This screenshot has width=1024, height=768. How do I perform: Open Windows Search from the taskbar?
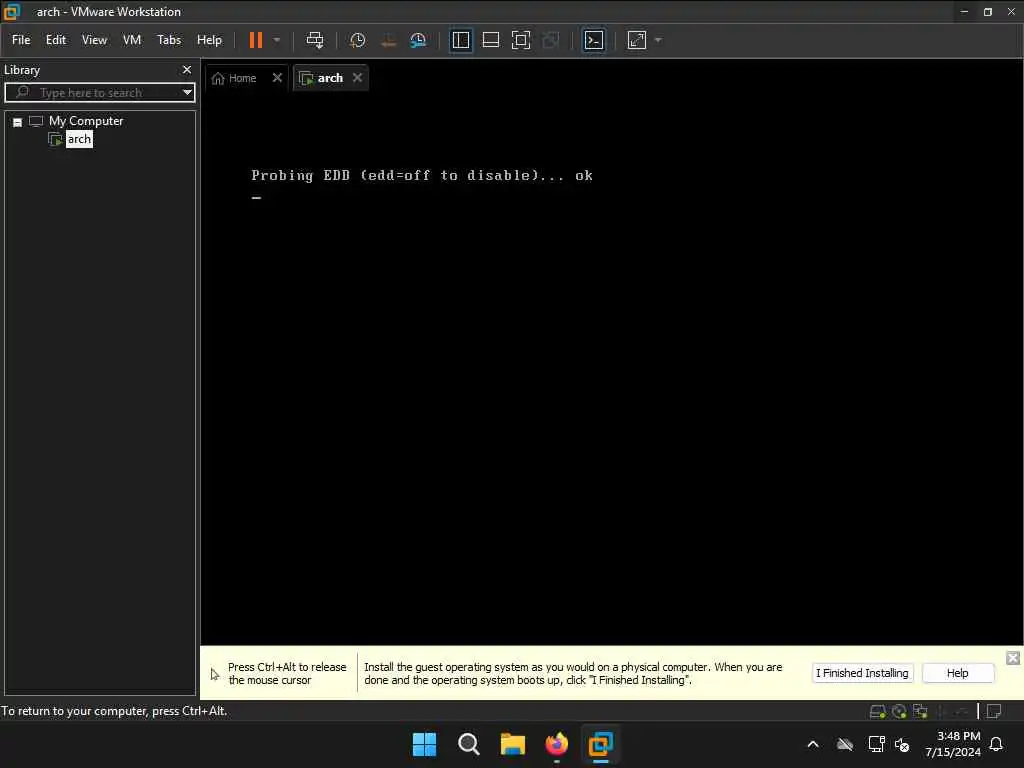click(468, 744)
